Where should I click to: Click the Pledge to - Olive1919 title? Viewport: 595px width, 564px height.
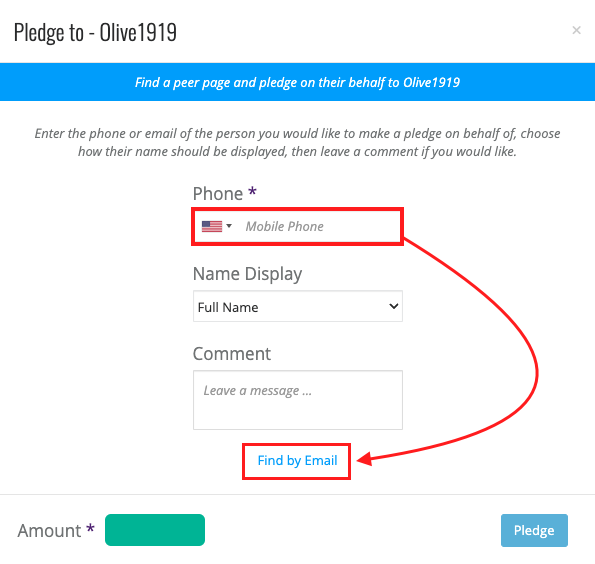tap(95, 32)
